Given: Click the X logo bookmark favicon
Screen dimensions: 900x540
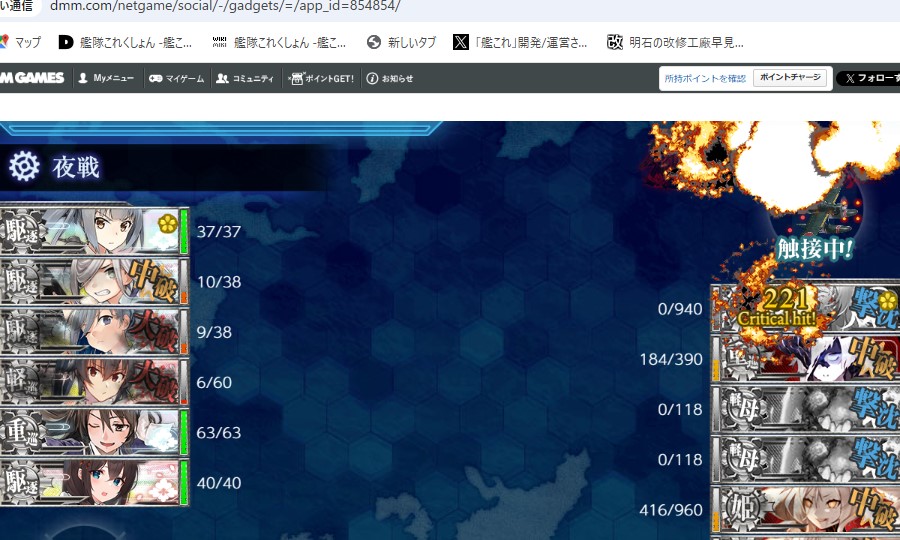Looking at the screenshot, I should pyautogui.click(x=460, y=42).
